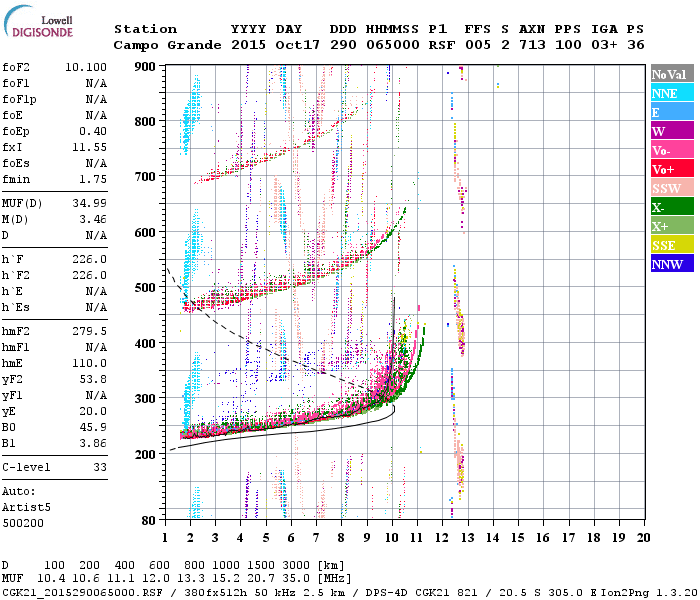Click the MUF(D) value 34.99

coord(89,203)
